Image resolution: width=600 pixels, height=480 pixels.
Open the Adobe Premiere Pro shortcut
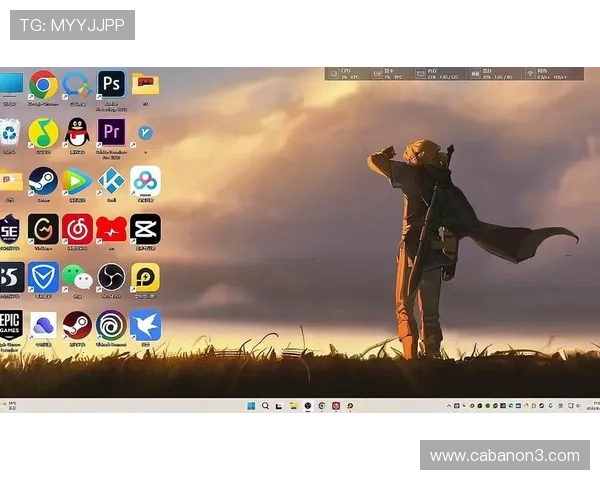(x=111, y=132)
